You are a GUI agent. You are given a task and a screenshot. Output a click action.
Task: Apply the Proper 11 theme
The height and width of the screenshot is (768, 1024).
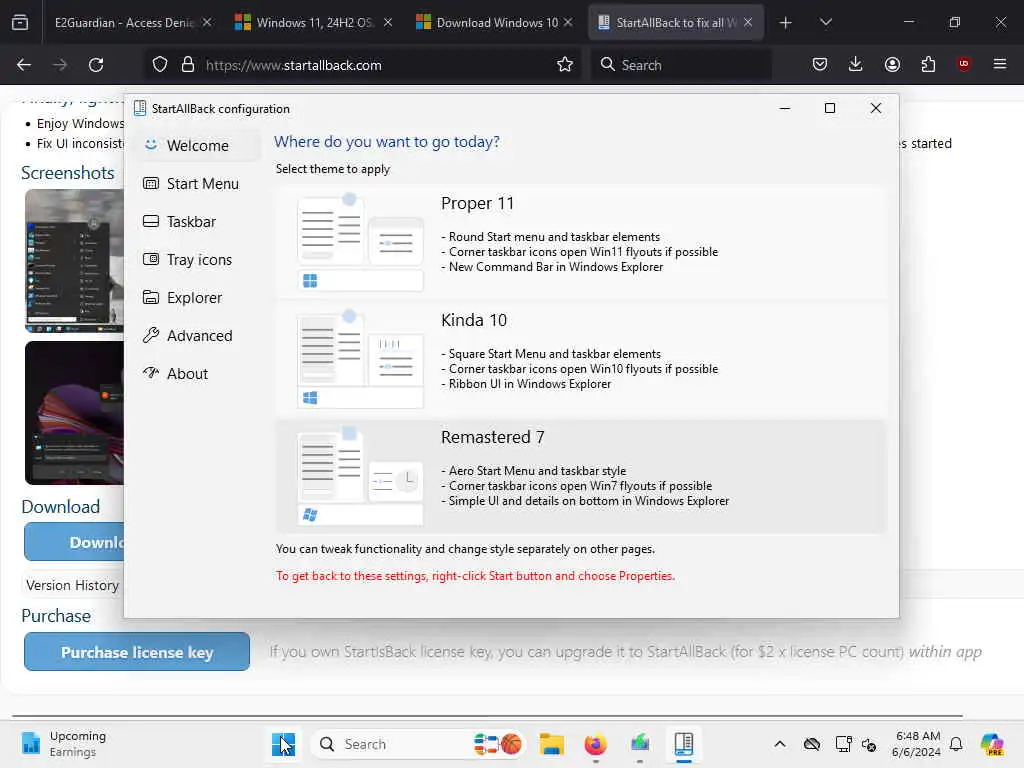[581, 242]
